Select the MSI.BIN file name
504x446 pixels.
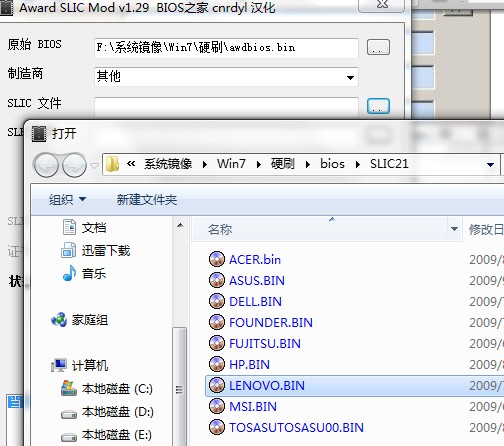[253, 407]
